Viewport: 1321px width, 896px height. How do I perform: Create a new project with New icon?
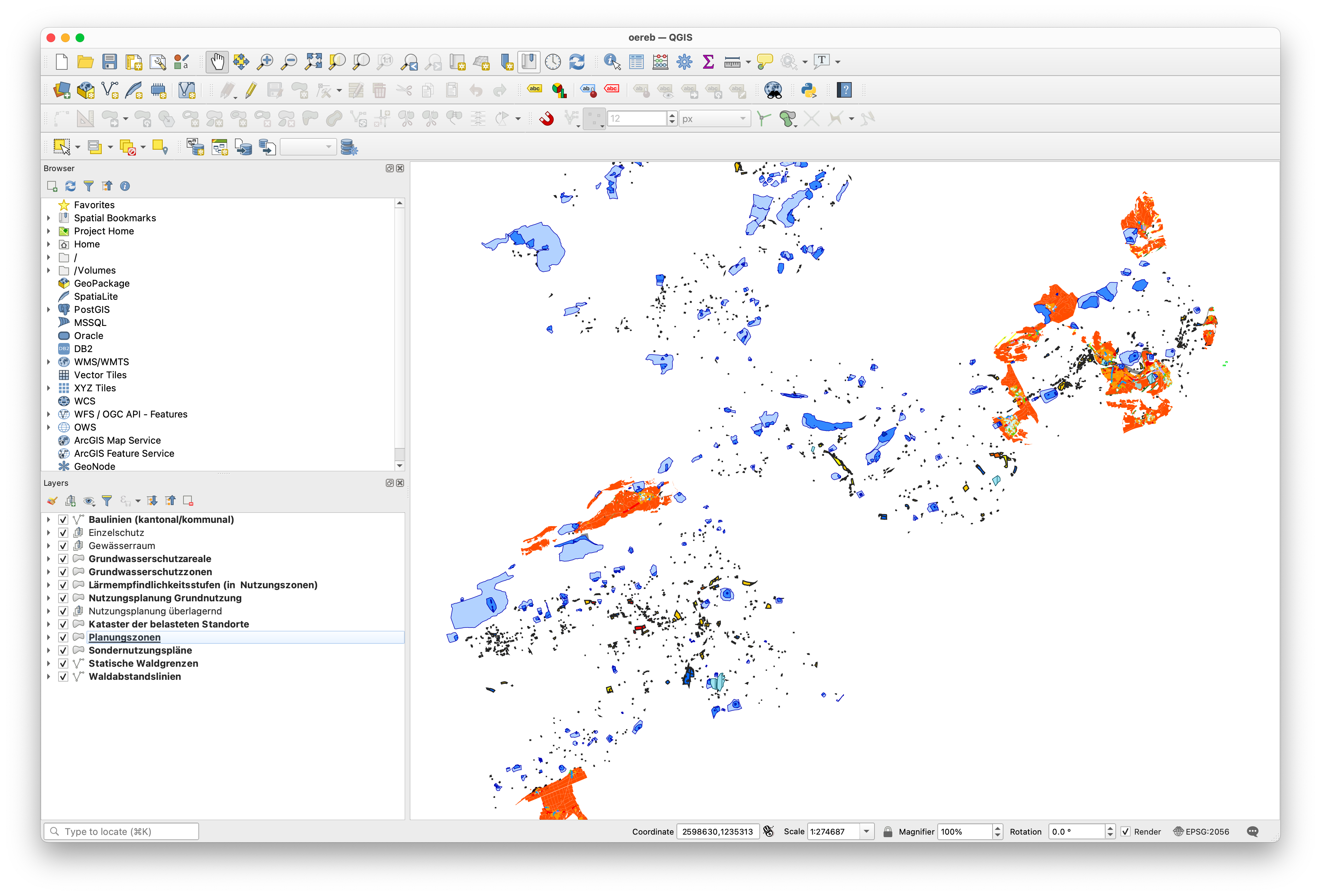[61, 61]
